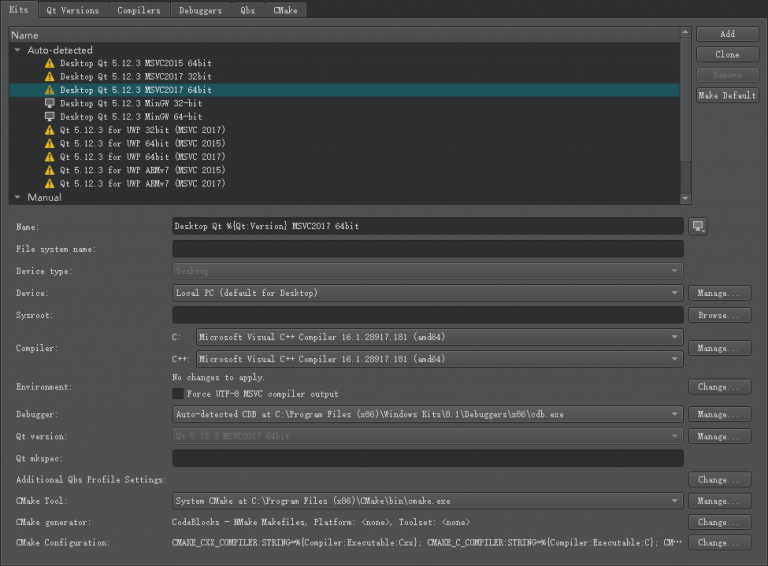
Task: Click monitor icon beside MinGW 64-bit kit
Action: coord(49,117)
